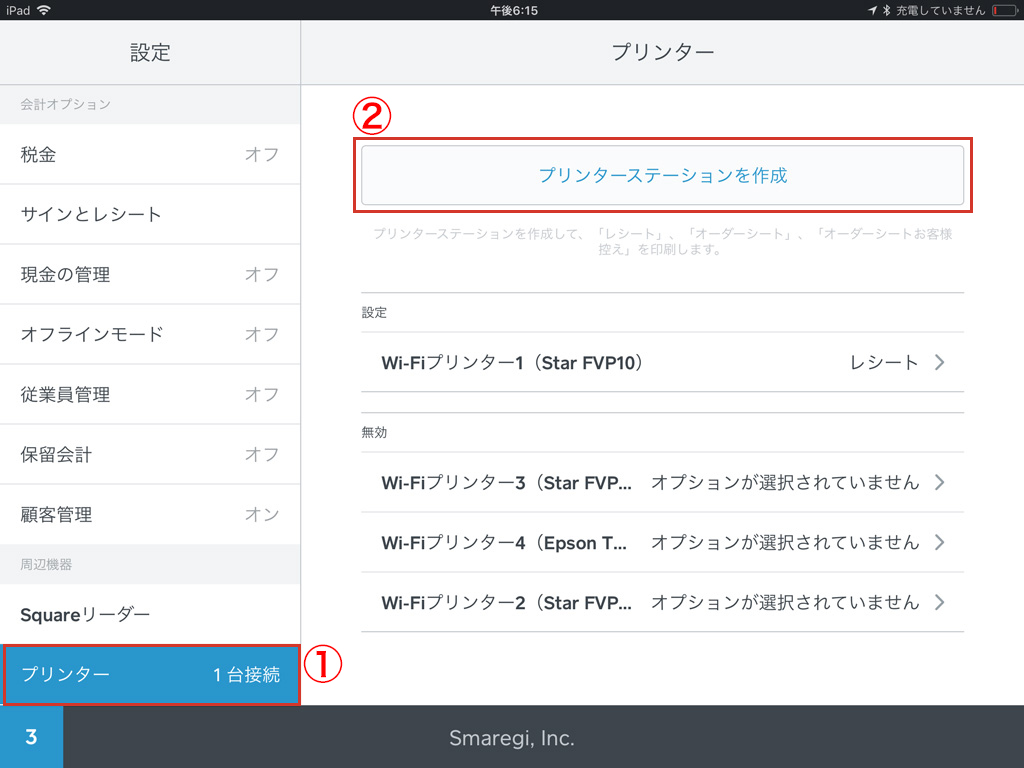Open 保留会計 settings item
The width and height of the screenshot is (1024, 768).
150,455
